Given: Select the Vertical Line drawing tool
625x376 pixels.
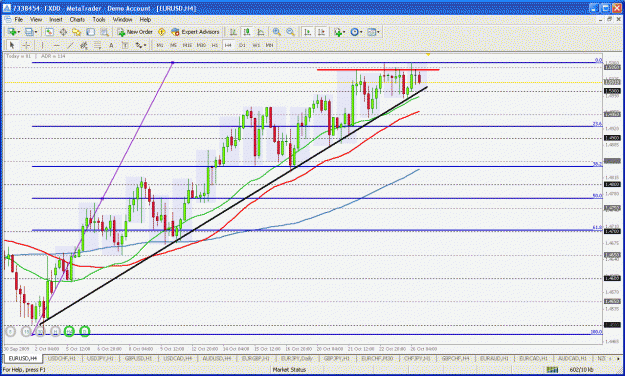Looking at the screenshot, I should pos(42,45).
